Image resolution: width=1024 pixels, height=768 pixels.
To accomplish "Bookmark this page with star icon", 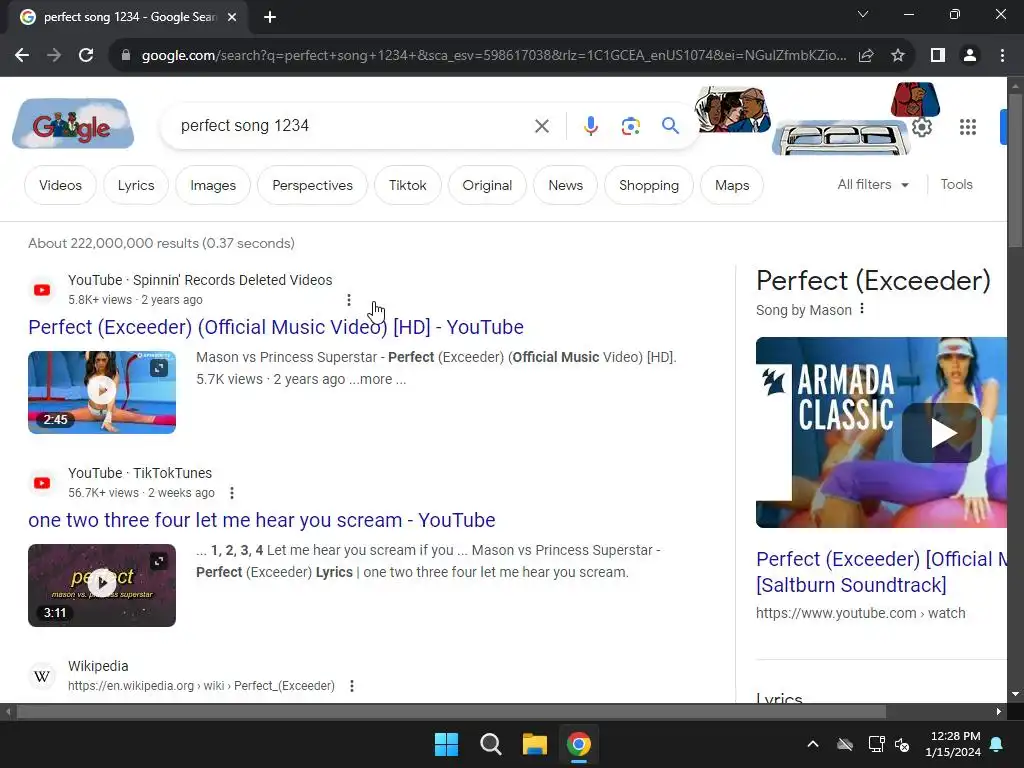I will [898, 56].
